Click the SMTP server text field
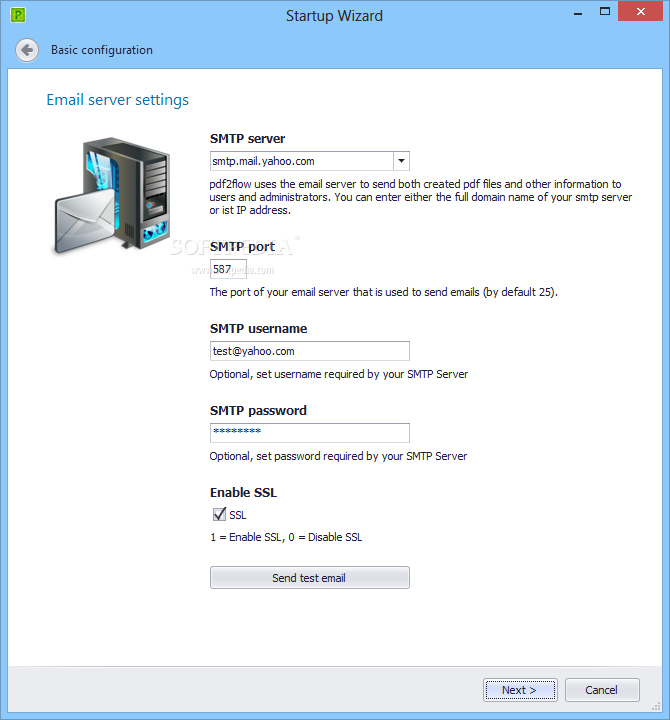670x720 pixels. coord(302,161)
